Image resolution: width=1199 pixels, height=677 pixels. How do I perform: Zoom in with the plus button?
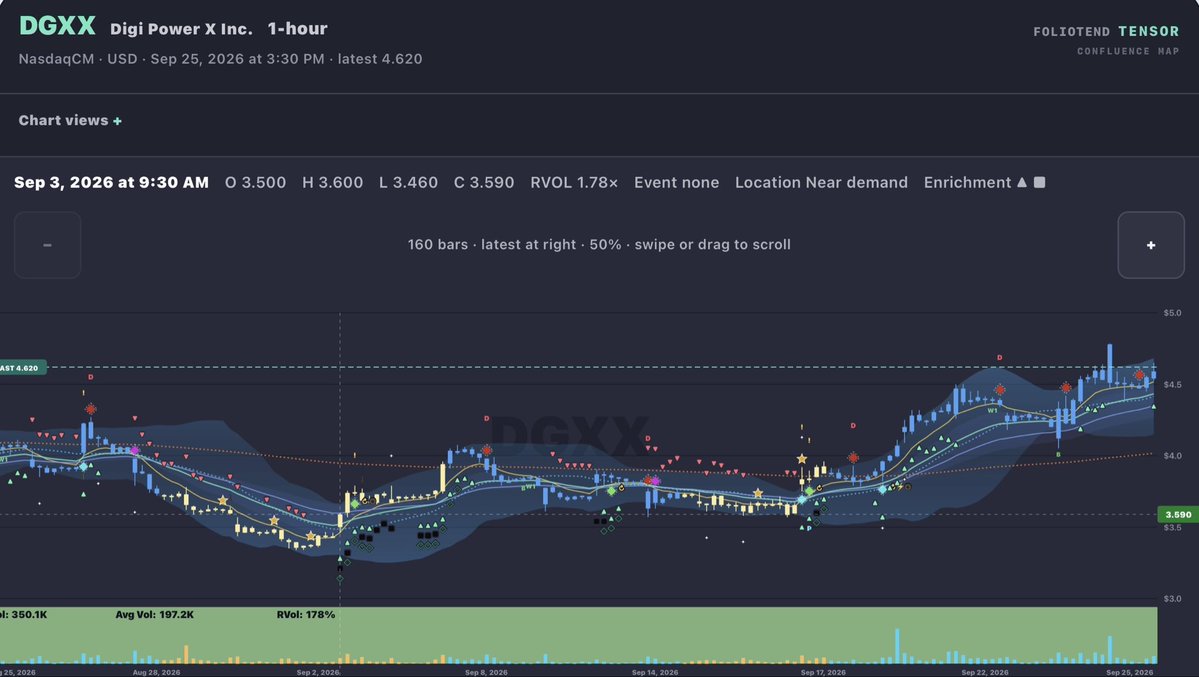pyautogui.click(x=1151, y=245)
